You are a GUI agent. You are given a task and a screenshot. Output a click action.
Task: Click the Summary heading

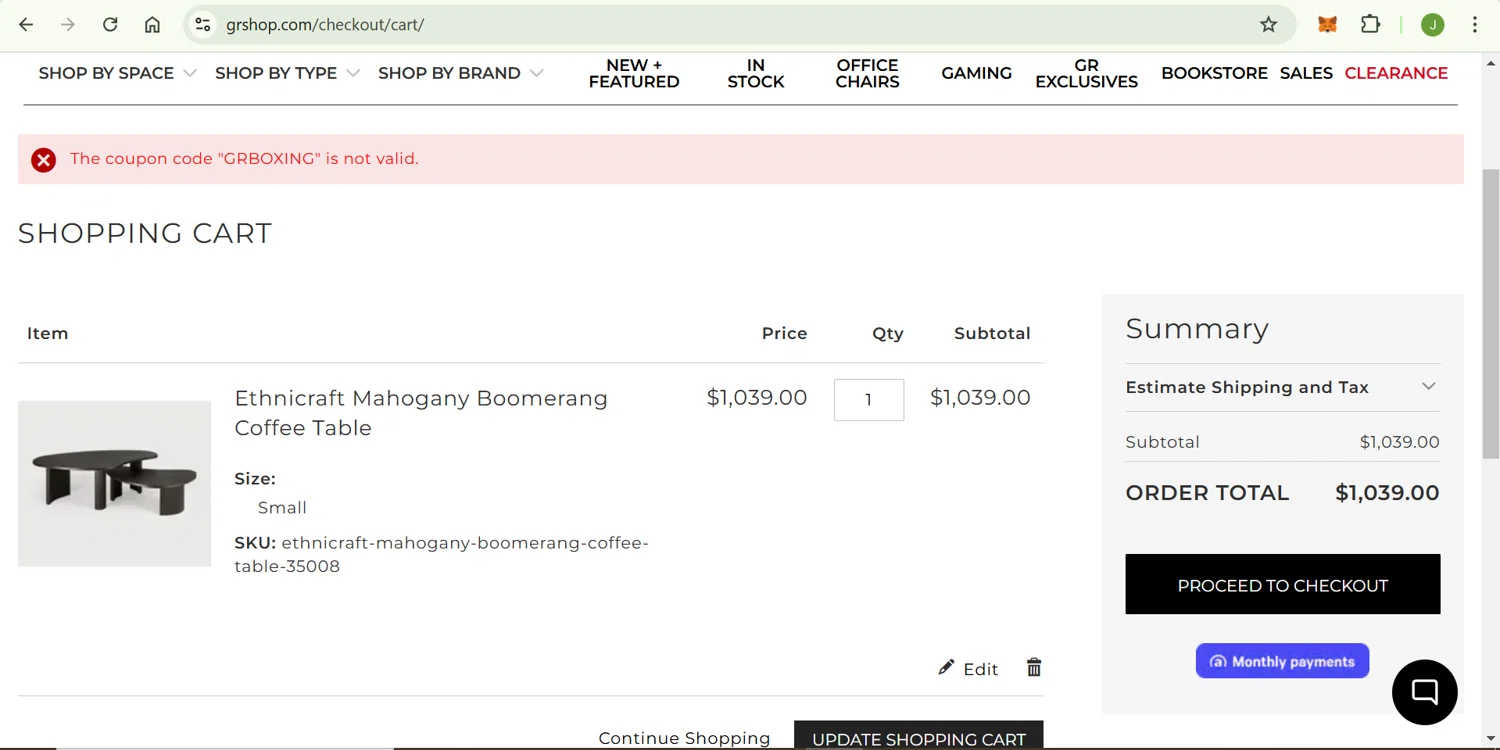pos(1197,329)
